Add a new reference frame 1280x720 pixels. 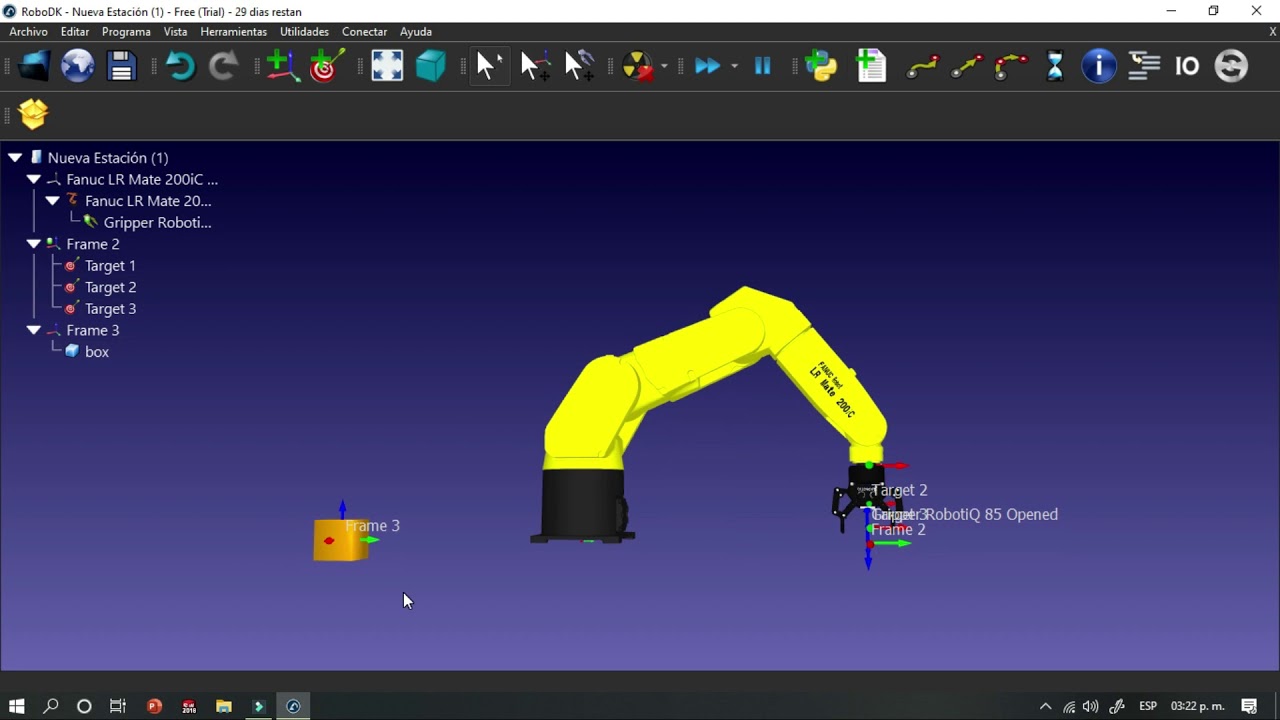coord(283,67)
